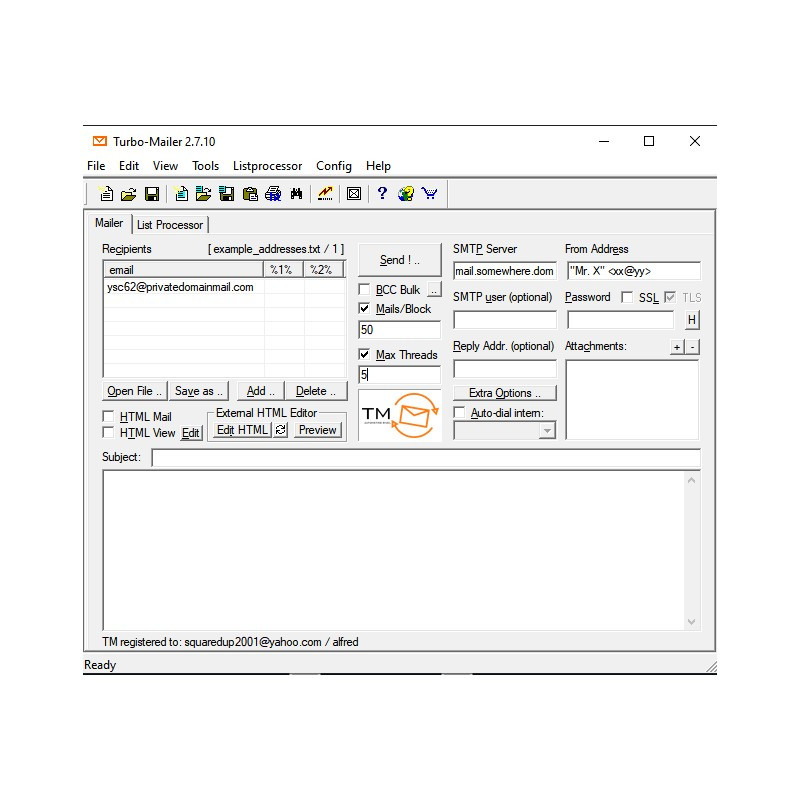The height and width of the screenshot is (800, 800).
Task: Uncheck the Mails/Block checkbox
Action: tap(365, 309)
